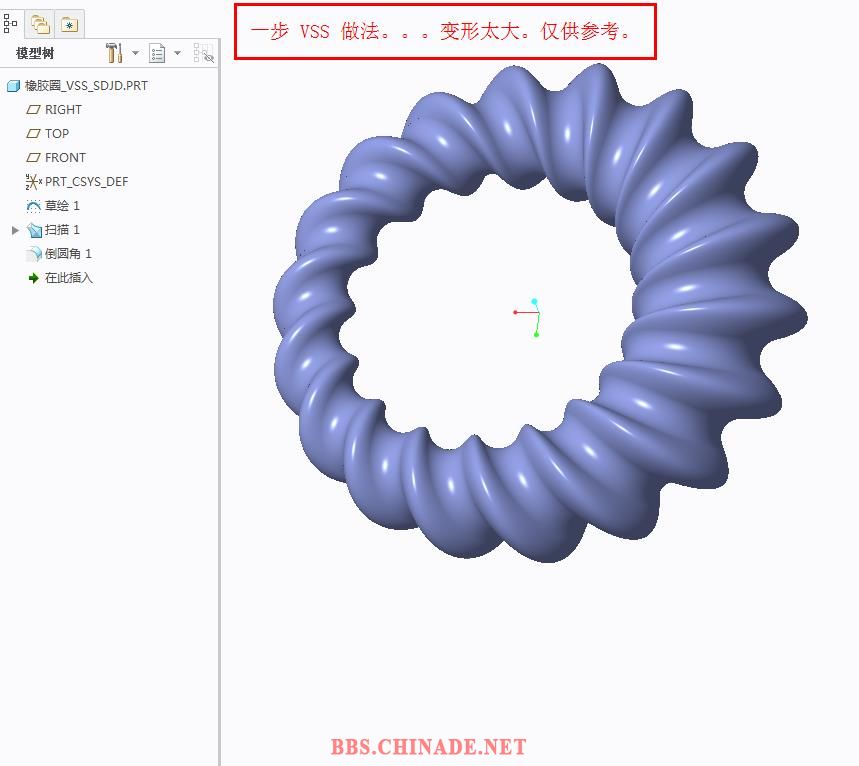Click the 模型树 panel title
The width and height of the screenshot is (859, 766).
[x=35, y=53]
